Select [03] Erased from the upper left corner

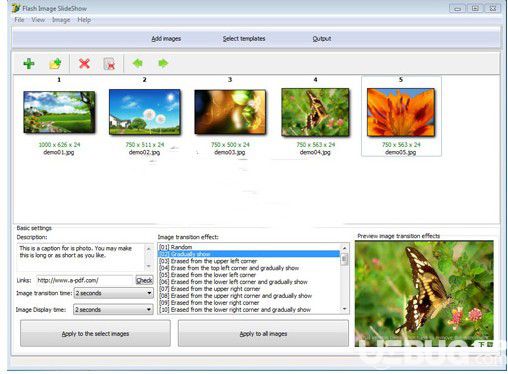[x=249, y=261]
